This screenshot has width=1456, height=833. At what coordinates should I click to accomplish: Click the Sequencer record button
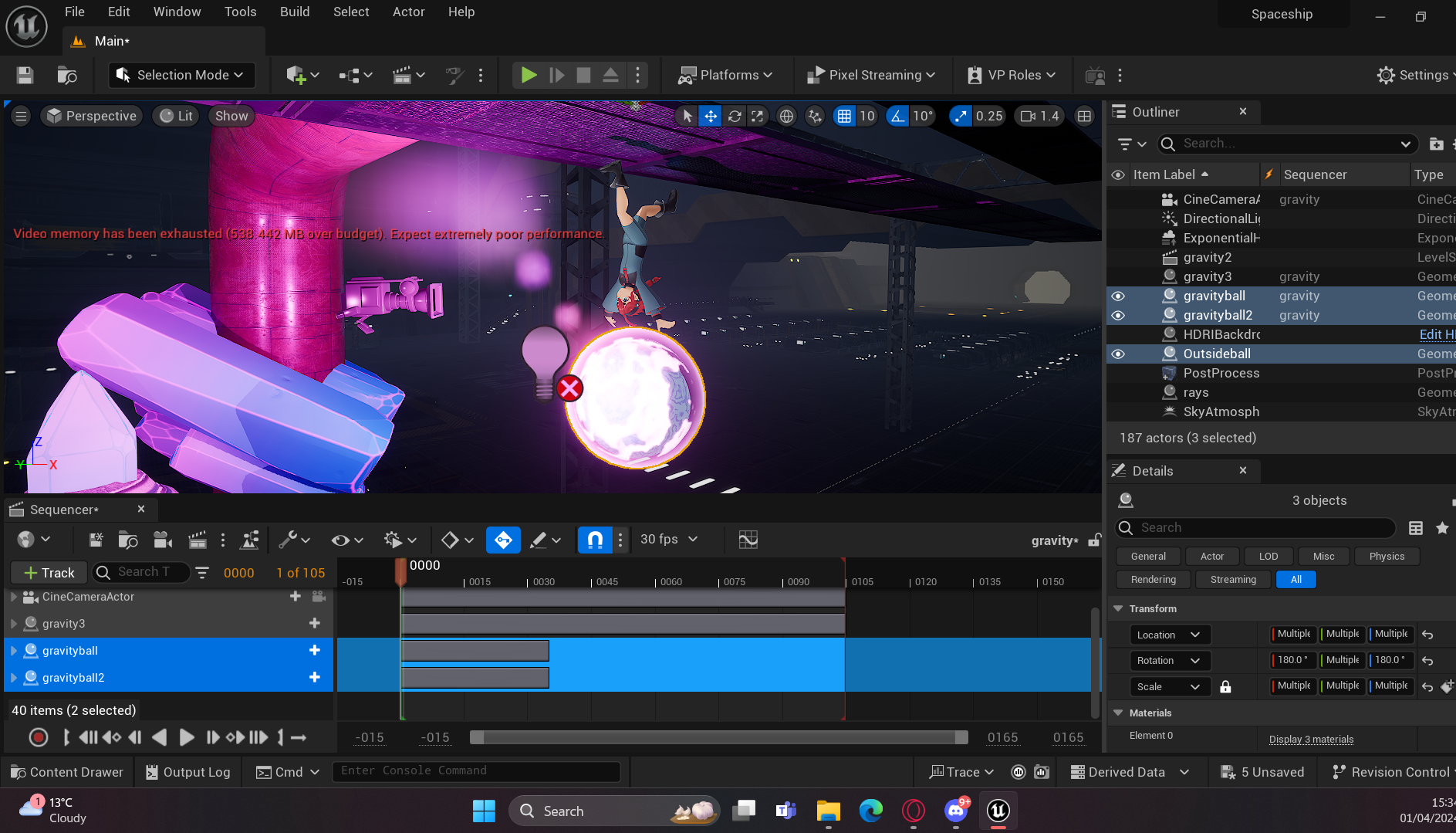(x=38, y=737)
